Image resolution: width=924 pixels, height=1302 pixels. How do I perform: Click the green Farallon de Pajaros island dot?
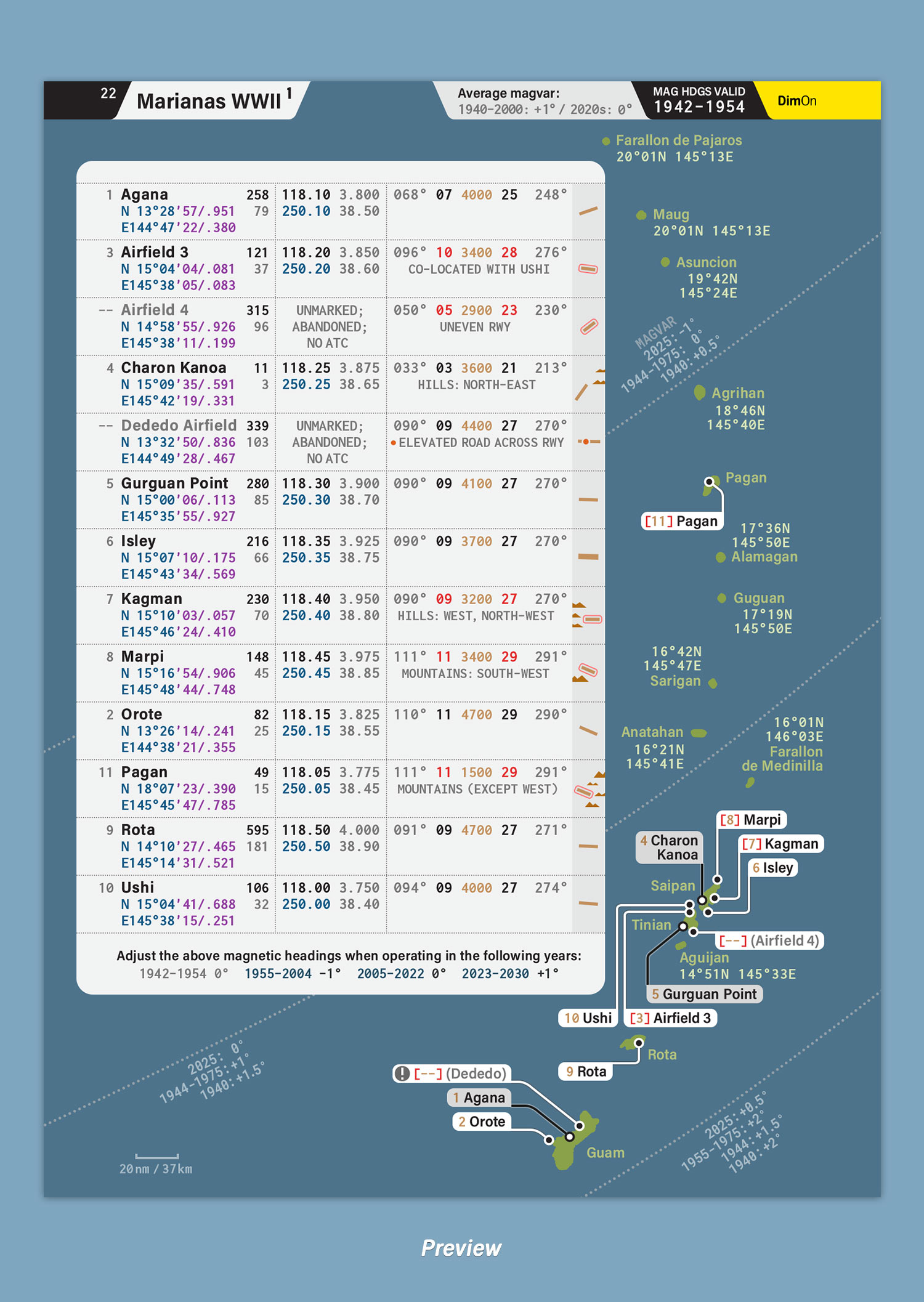[x=606, y=141]
